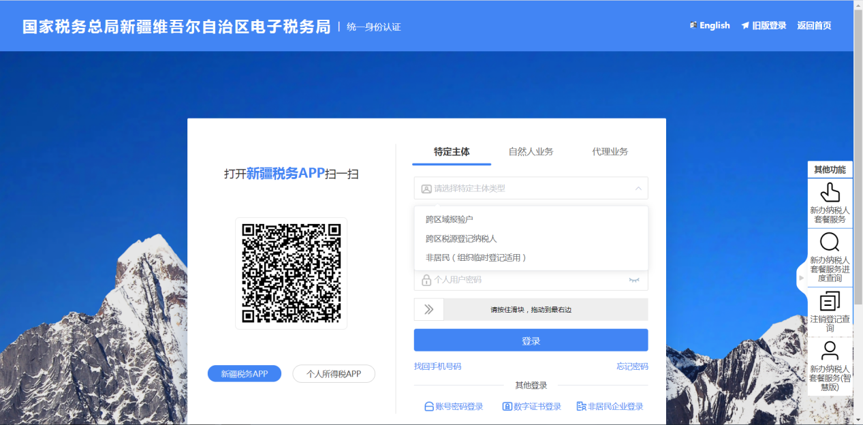Select the 个人所得税APP button
Image resolution: width=863 pixels, height=425 pixels.
point(334,374)
